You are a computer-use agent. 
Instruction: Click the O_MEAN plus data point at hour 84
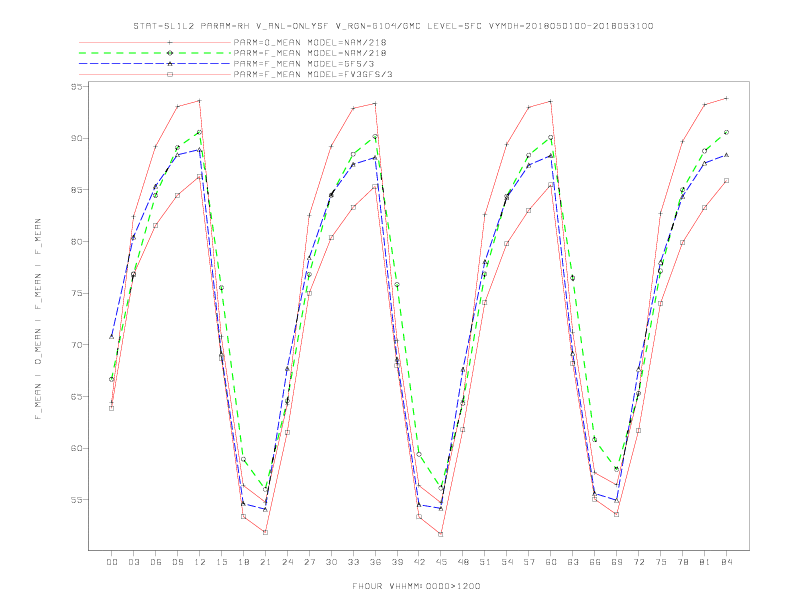[x=726, y=98]
